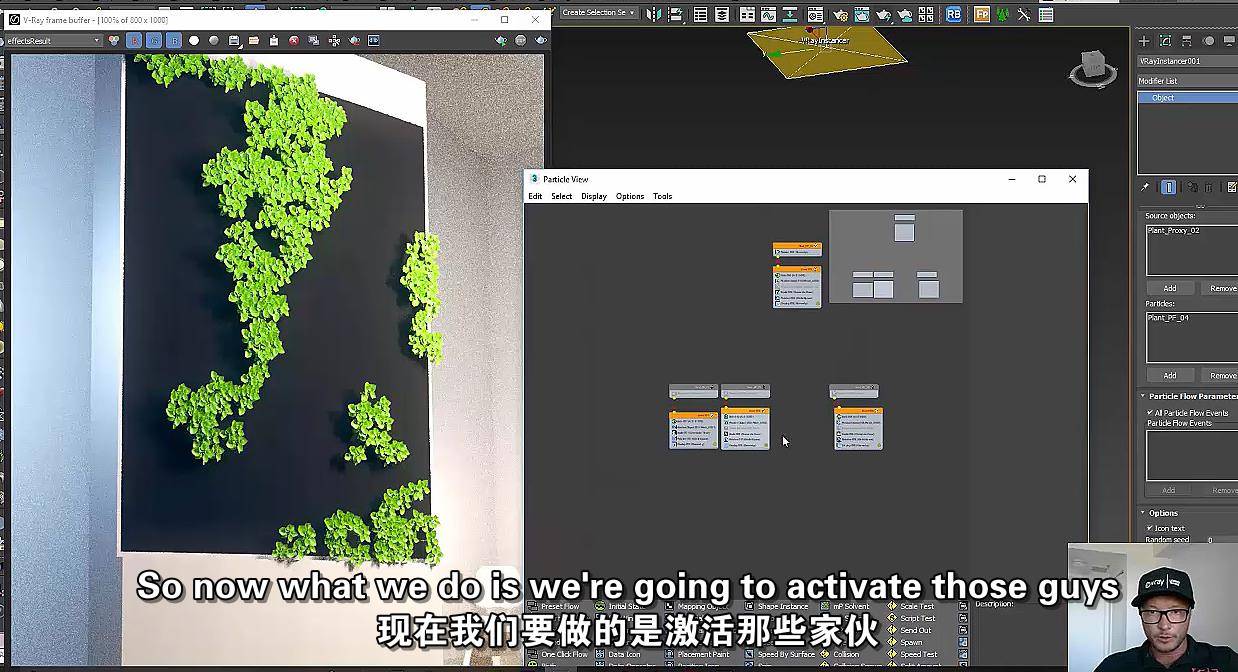Click Remove under Source objects
Viewport: 1238px width, 672px height.
coord(1222,288)
